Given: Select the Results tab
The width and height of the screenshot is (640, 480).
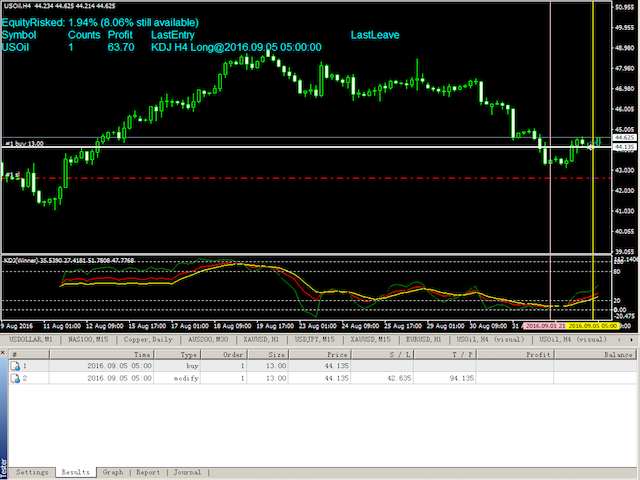Looking at the screenshot, I should (75, 472).
